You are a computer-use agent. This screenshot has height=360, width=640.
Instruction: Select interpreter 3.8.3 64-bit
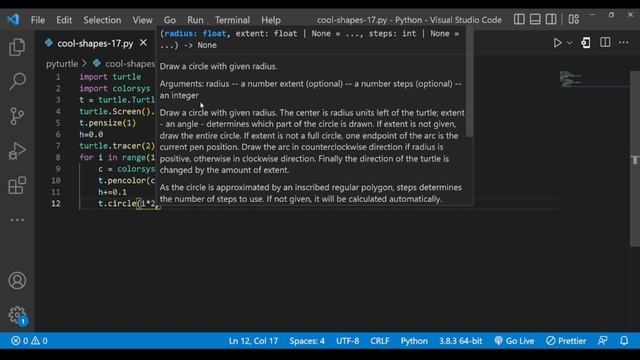pyautogui.click(x=460, y=341)
